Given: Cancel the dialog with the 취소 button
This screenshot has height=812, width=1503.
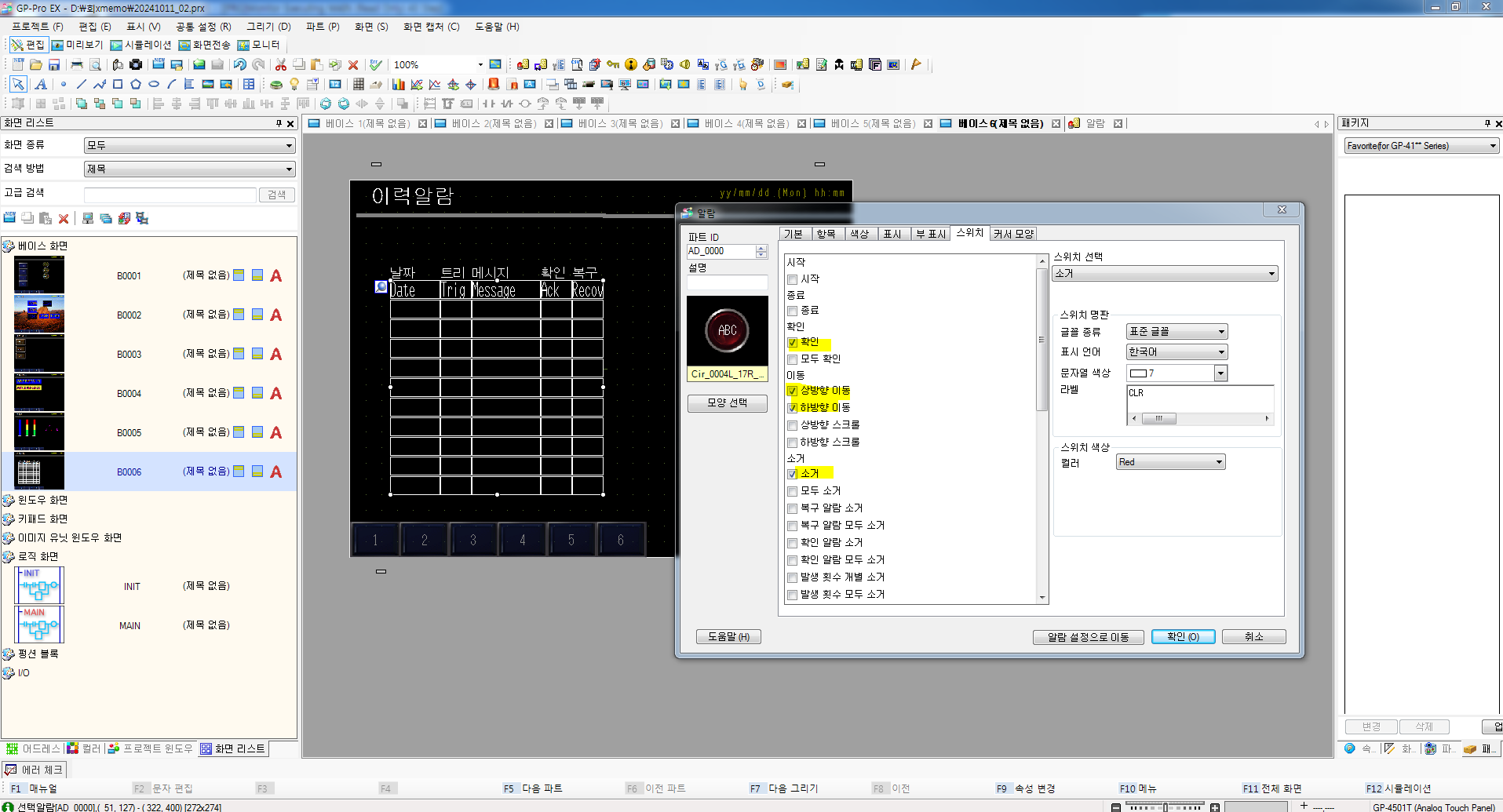Looking at the screenshot, I should click(x=1253, y=637).
